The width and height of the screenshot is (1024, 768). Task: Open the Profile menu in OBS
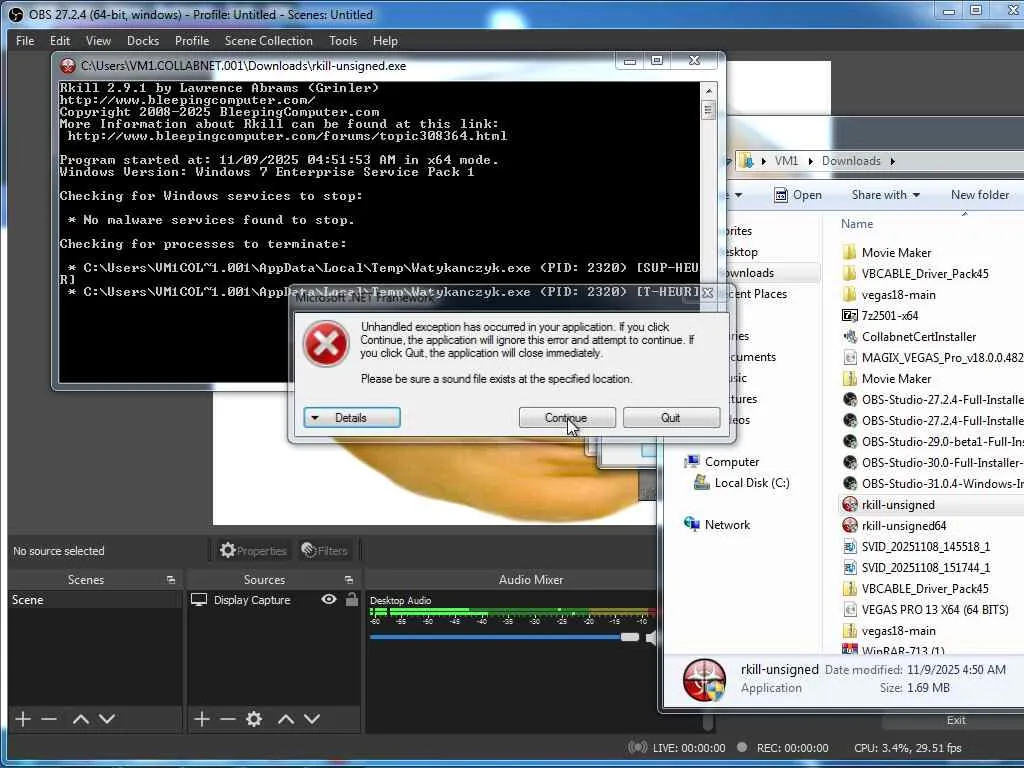pyautogui.click(x=192, y=40)
